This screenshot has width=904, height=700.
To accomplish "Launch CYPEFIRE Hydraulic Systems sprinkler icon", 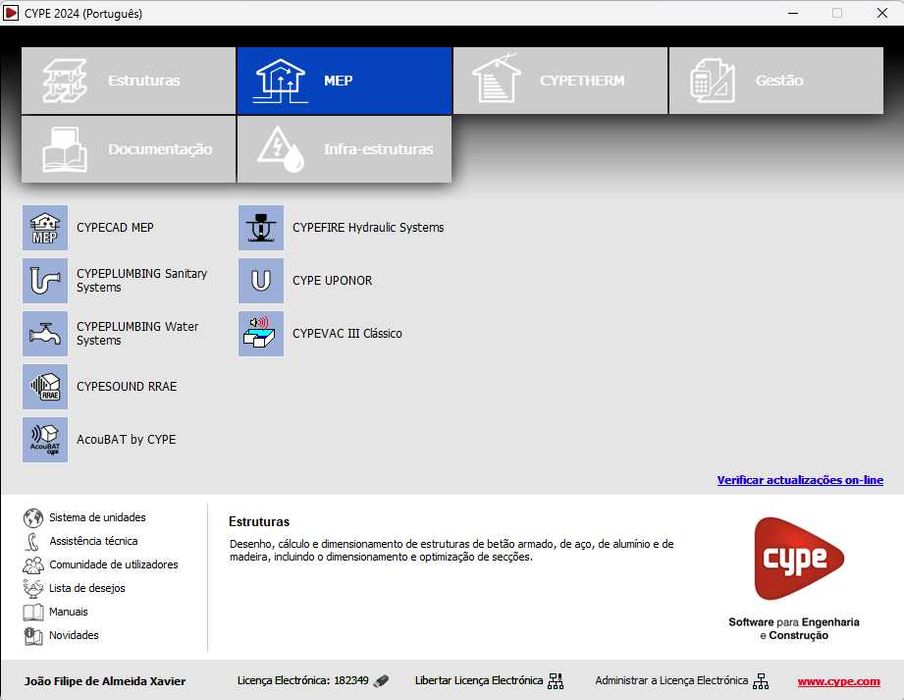I will [x=261, y=228].
